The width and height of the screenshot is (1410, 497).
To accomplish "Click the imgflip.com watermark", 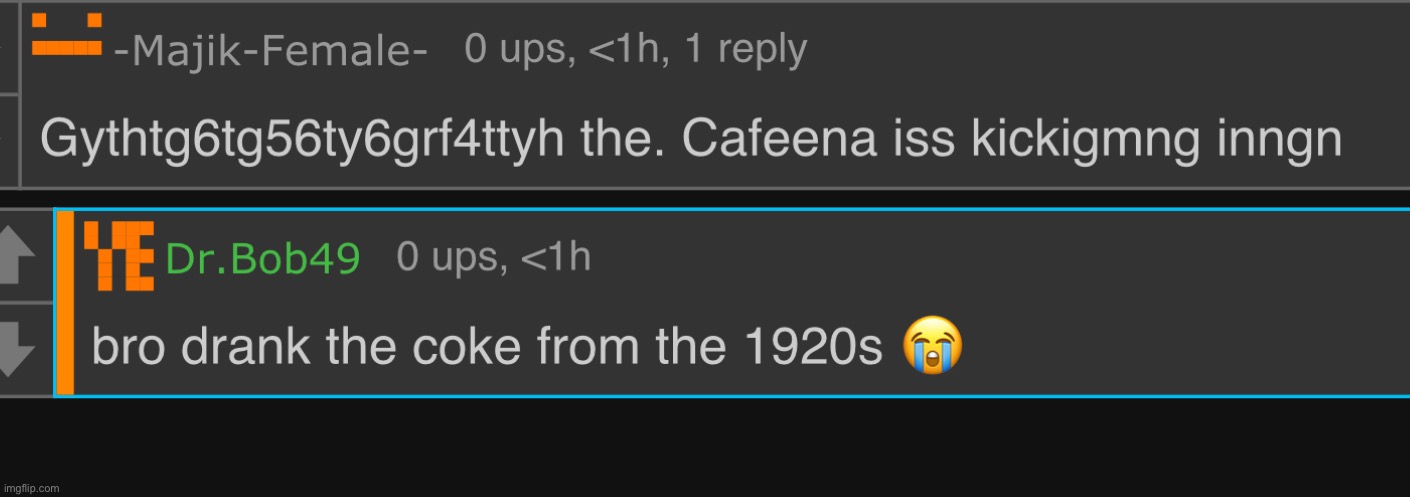I will tap(31, 488).
